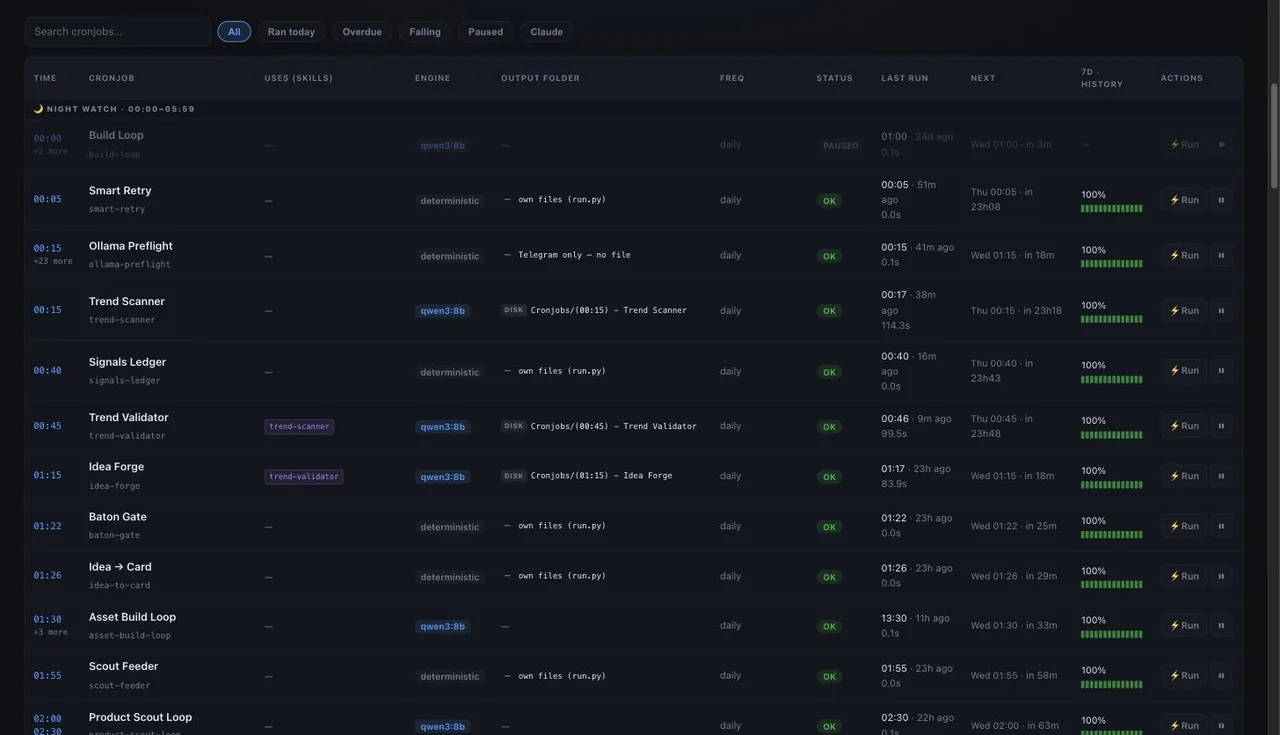This screenshot has height=735, width=1280.
Task: View Smart Retry 7-day history bar
Action: [x=1112, y=209]
